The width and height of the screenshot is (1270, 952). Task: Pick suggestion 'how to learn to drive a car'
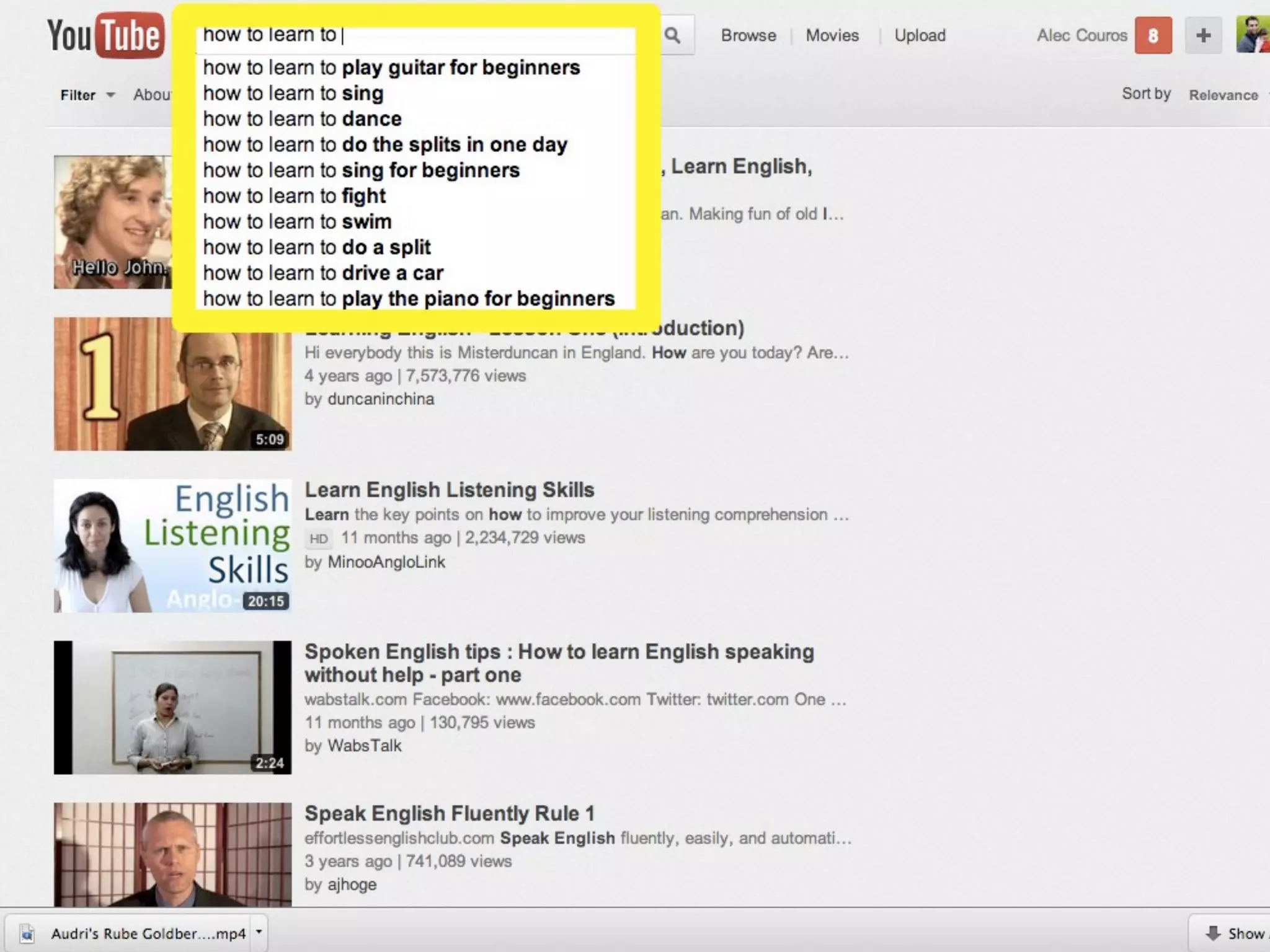pos(323,273)
